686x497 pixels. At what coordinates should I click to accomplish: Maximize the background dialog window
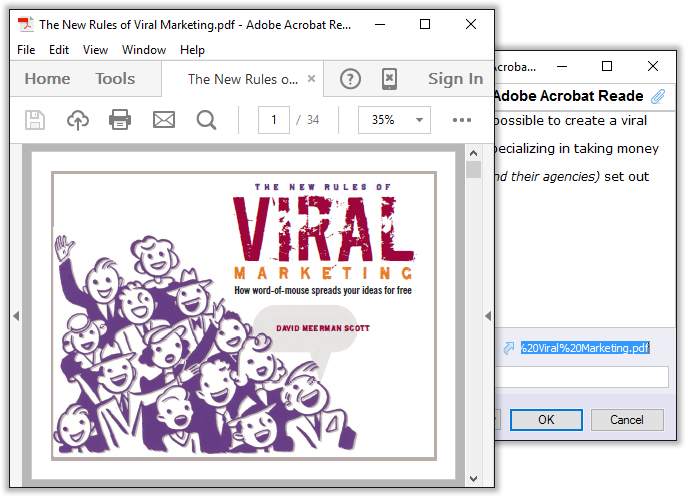[x=607, y=66]
